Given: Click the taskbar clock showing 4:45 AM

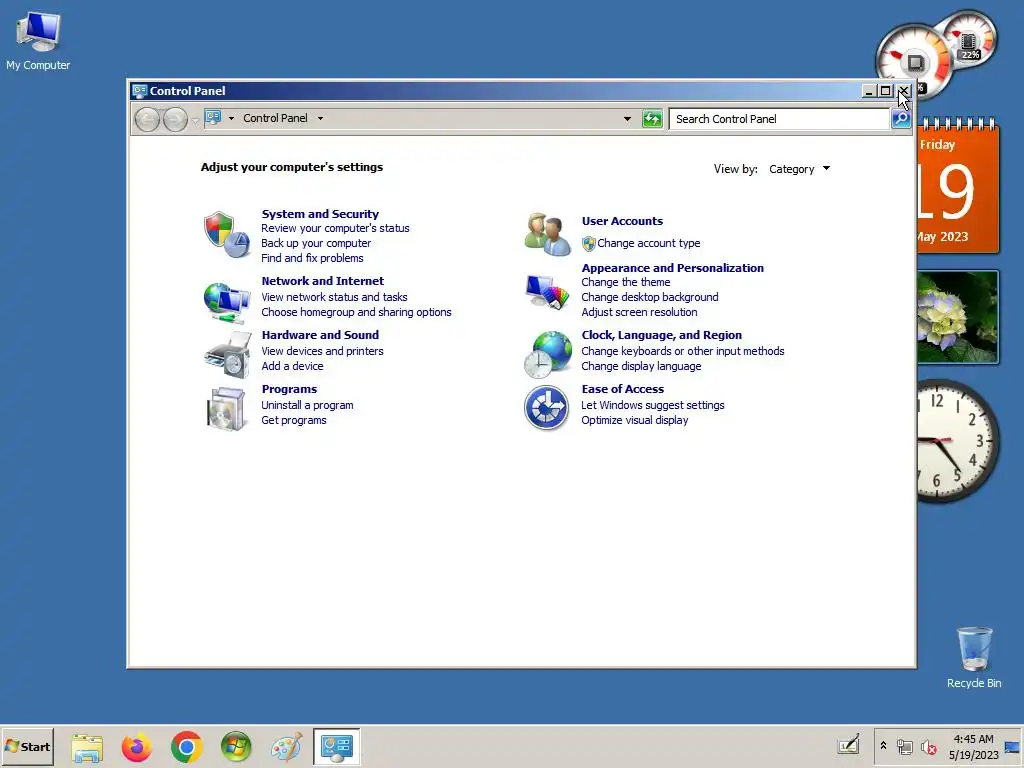Looking at the screenshot, I should pyautogui.click(x=973, y=746).
